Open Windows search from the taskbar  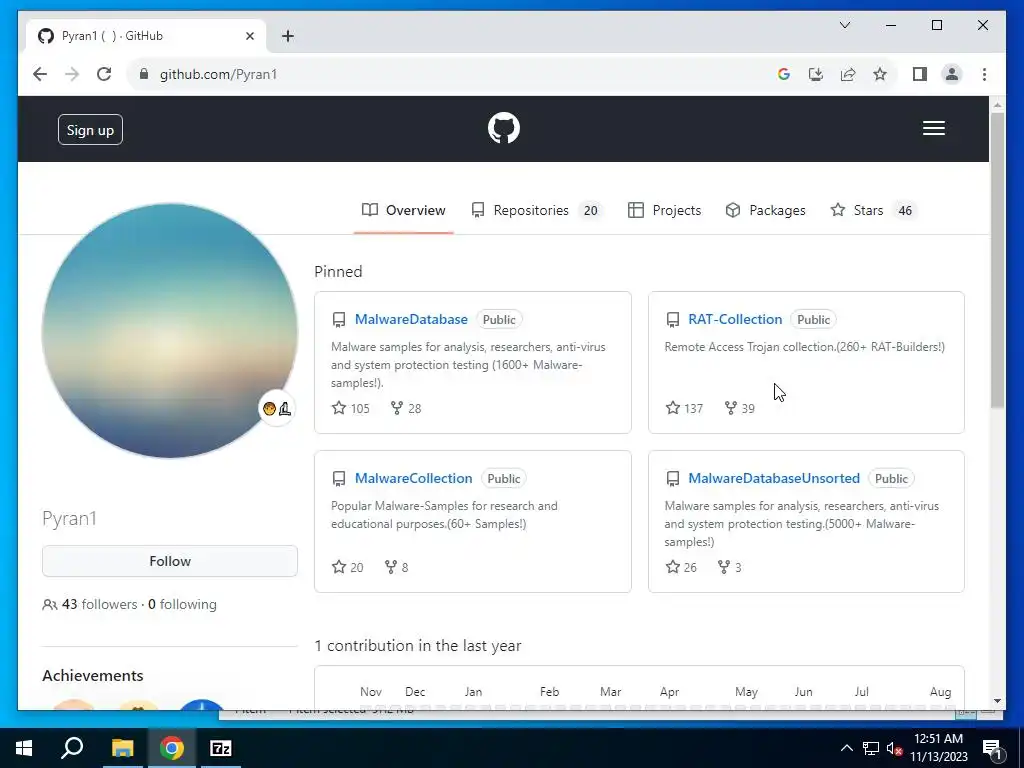tap(72, 748)
